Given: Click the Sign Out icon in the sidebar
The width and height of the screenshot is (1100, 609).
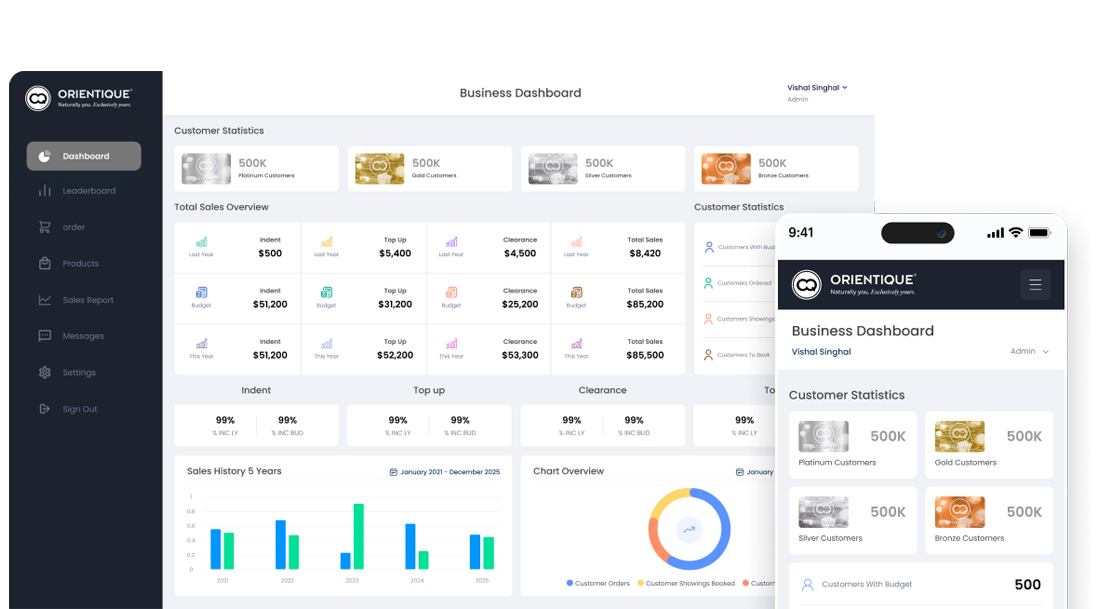Looking at the screenshot, I should [x=45, y=409].
